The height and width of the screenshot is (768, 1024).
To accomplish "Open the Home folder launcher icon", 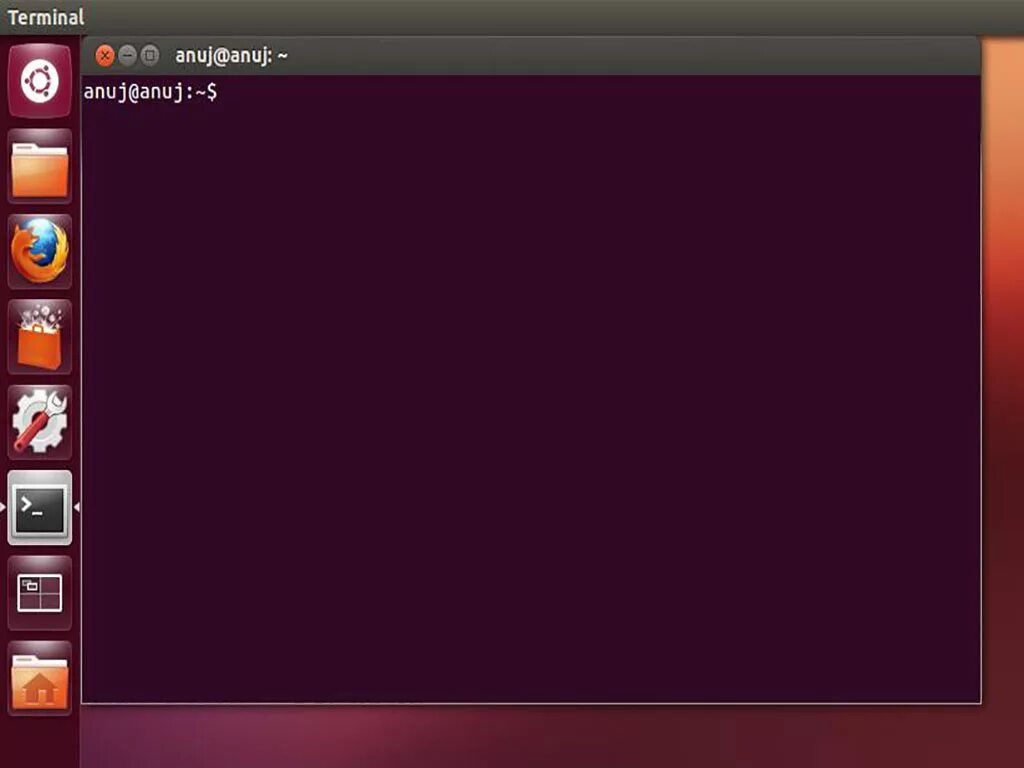I will coord(40,679).
